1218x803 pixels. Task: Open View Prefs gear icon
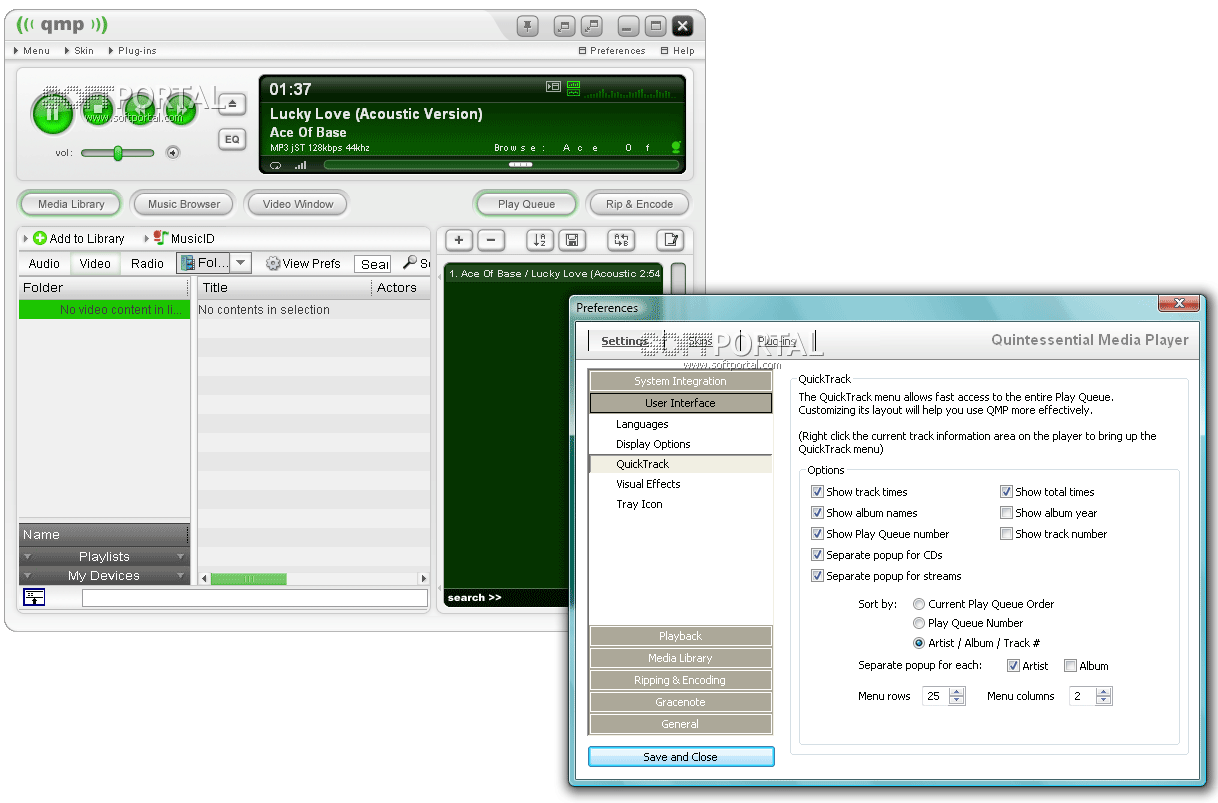pyautogui.click(x=272, y=264)
